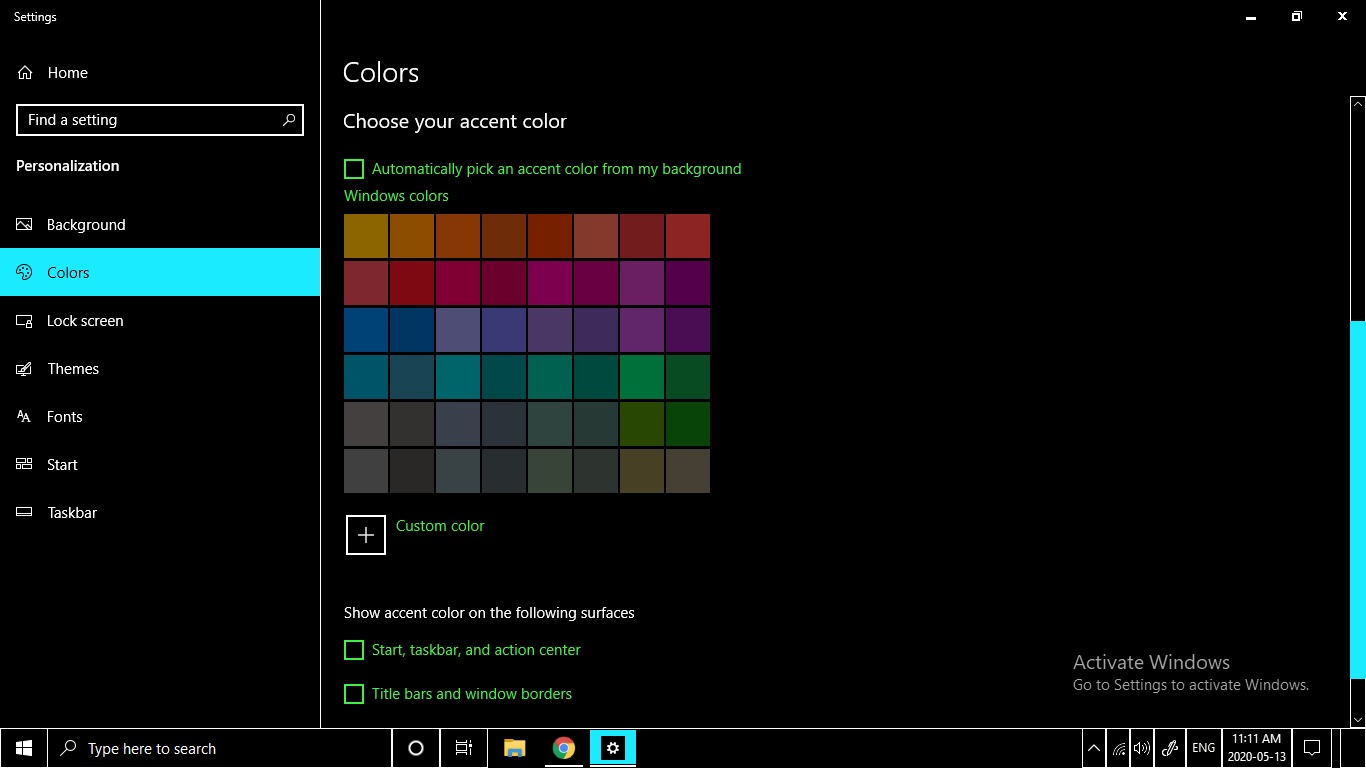Pick the first blue swatch in third row

click(366, 330)
